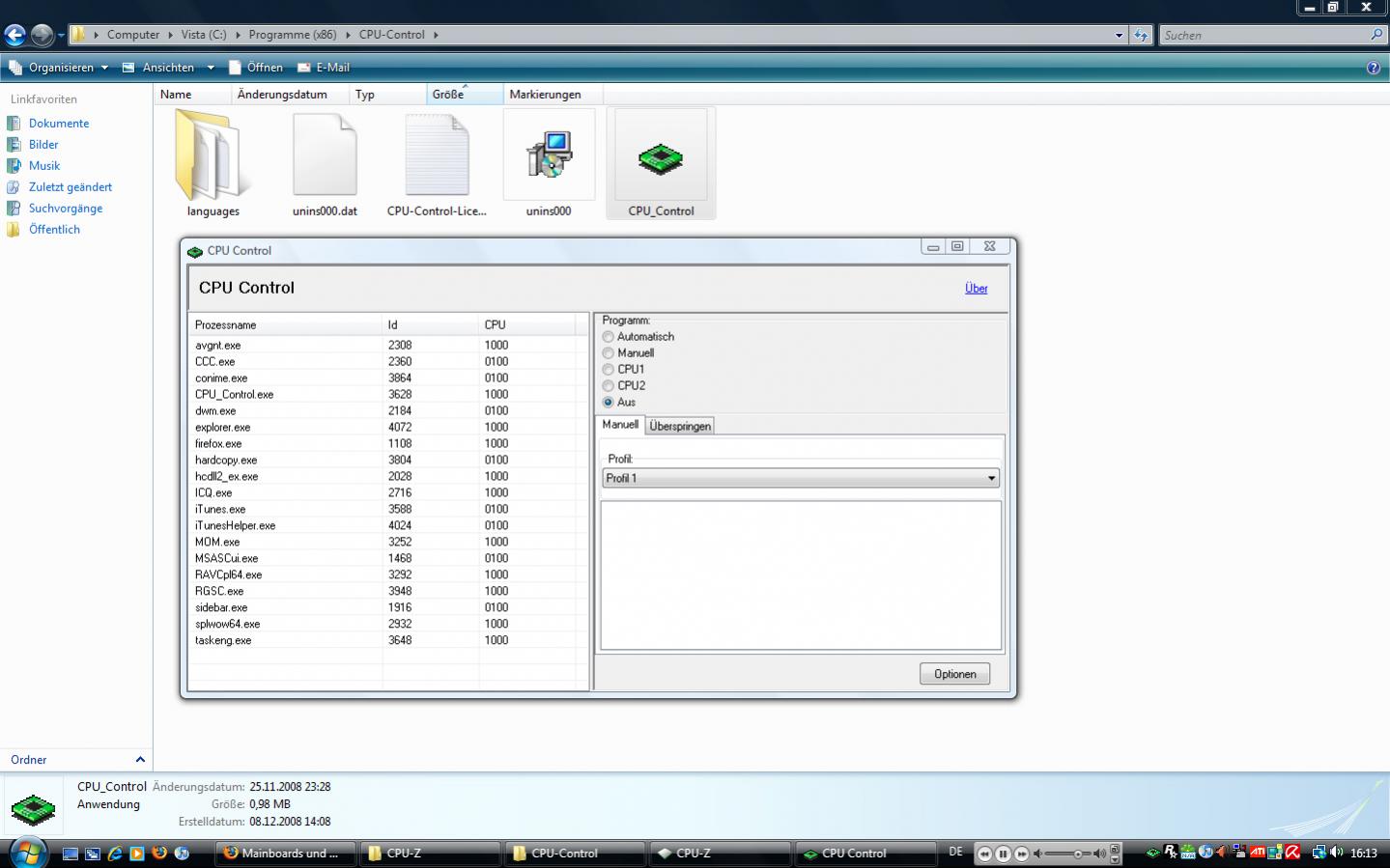Click the search magnifier icon in Explorer
This screenshot has height=868, width=1390.
pos(1376,35)
